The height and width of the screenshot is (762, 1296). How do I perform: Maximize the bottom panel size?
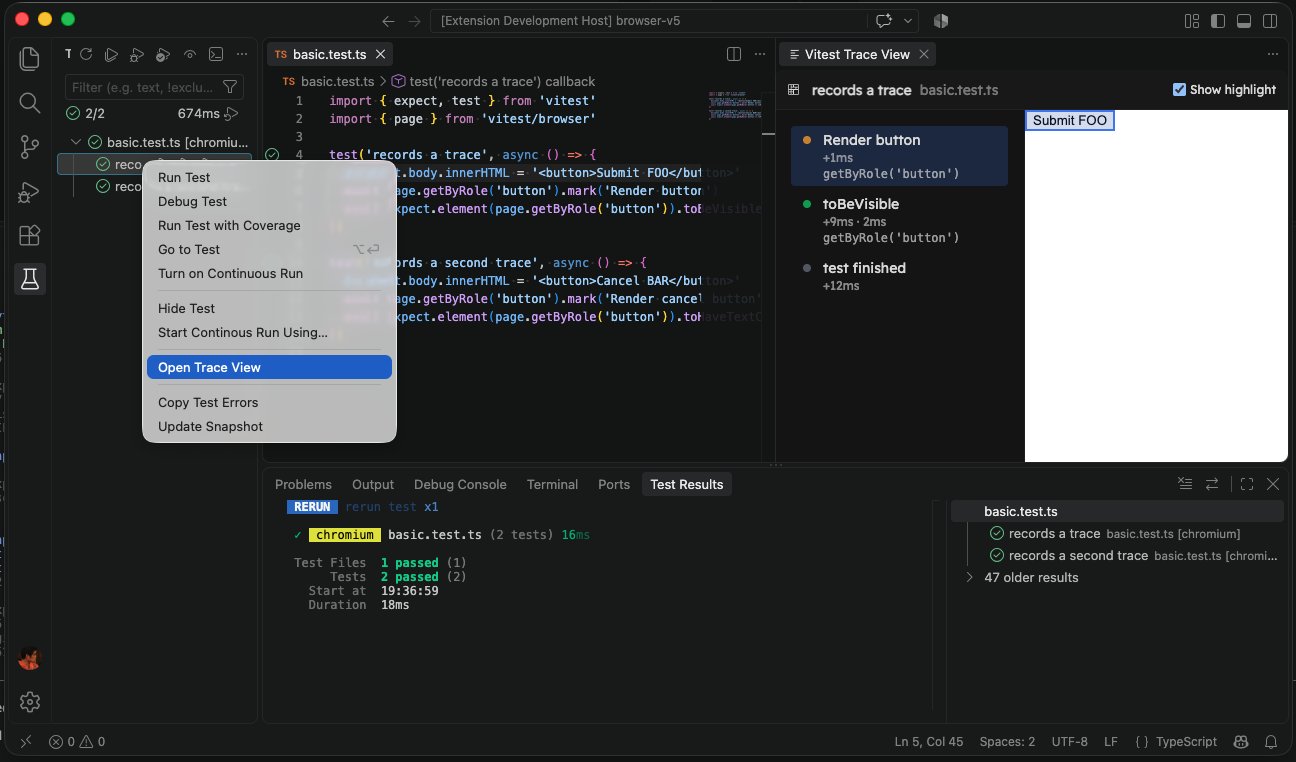click(1247, 484)
